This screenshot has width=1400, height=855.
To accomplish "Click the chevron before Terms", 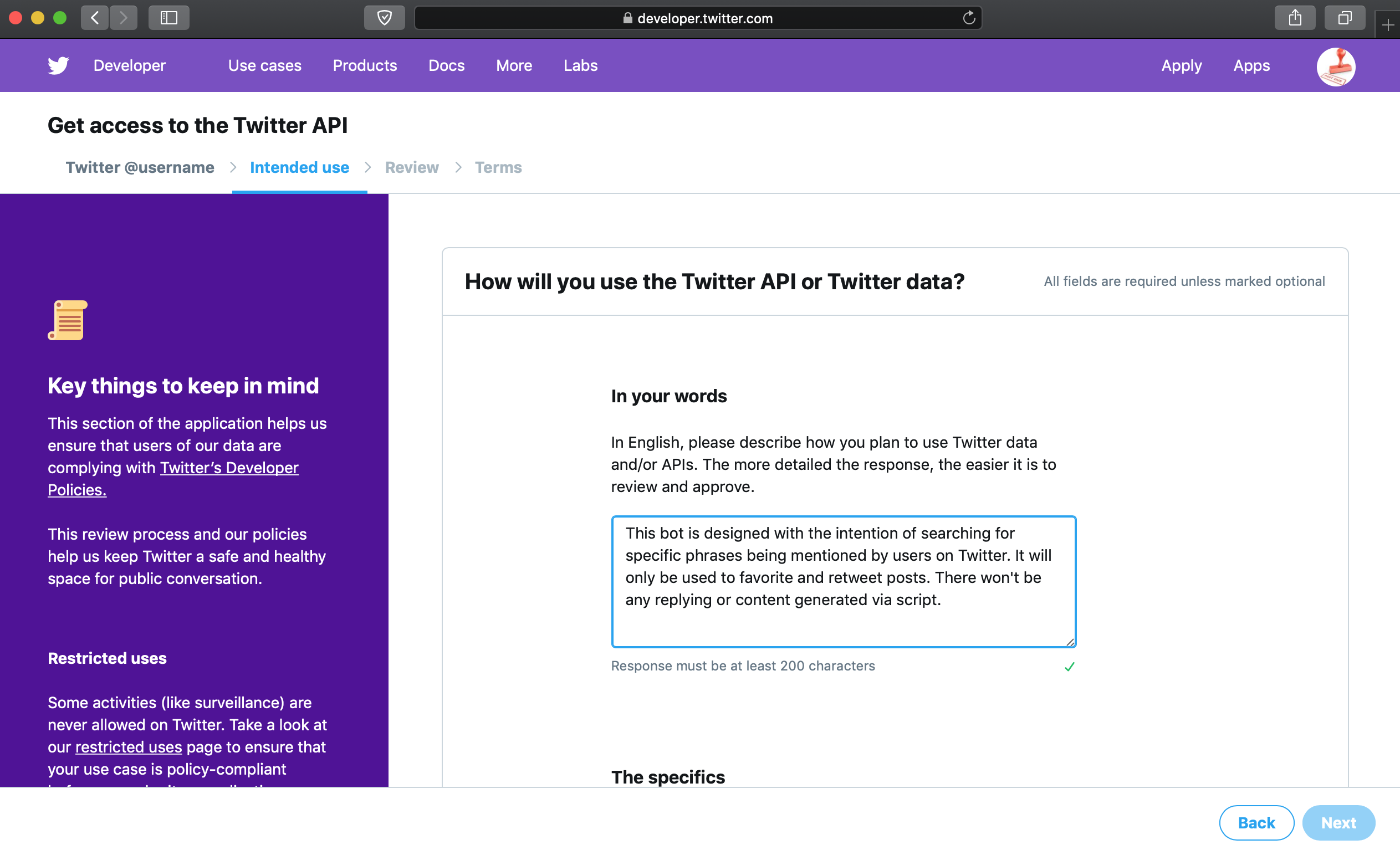I will pyautogui.click(x=458, y=167).
